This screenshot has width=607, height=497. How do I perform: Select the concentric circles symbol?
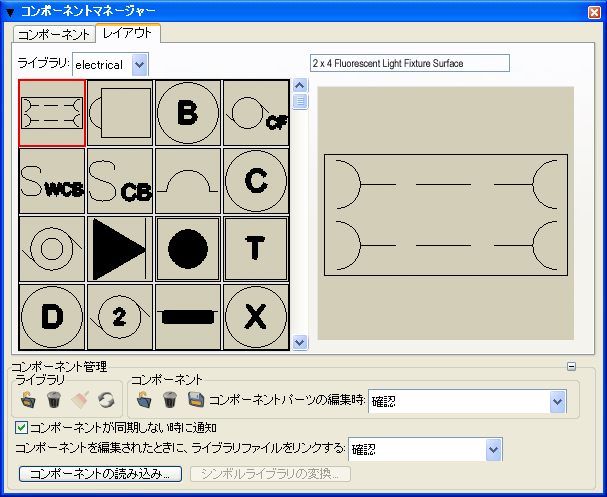tap(52, 249)
